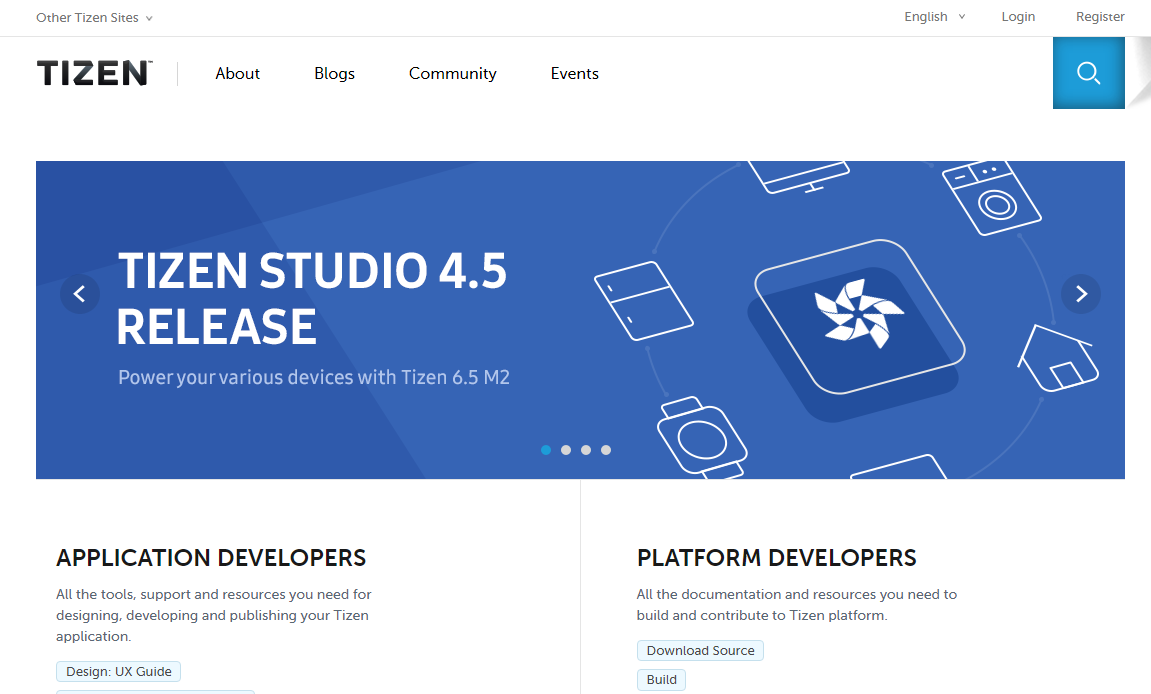Go to previous carousel slide arrow
Image resolution: width=1151 pixels, height=694 pixels.
click(x=80, y=294)
